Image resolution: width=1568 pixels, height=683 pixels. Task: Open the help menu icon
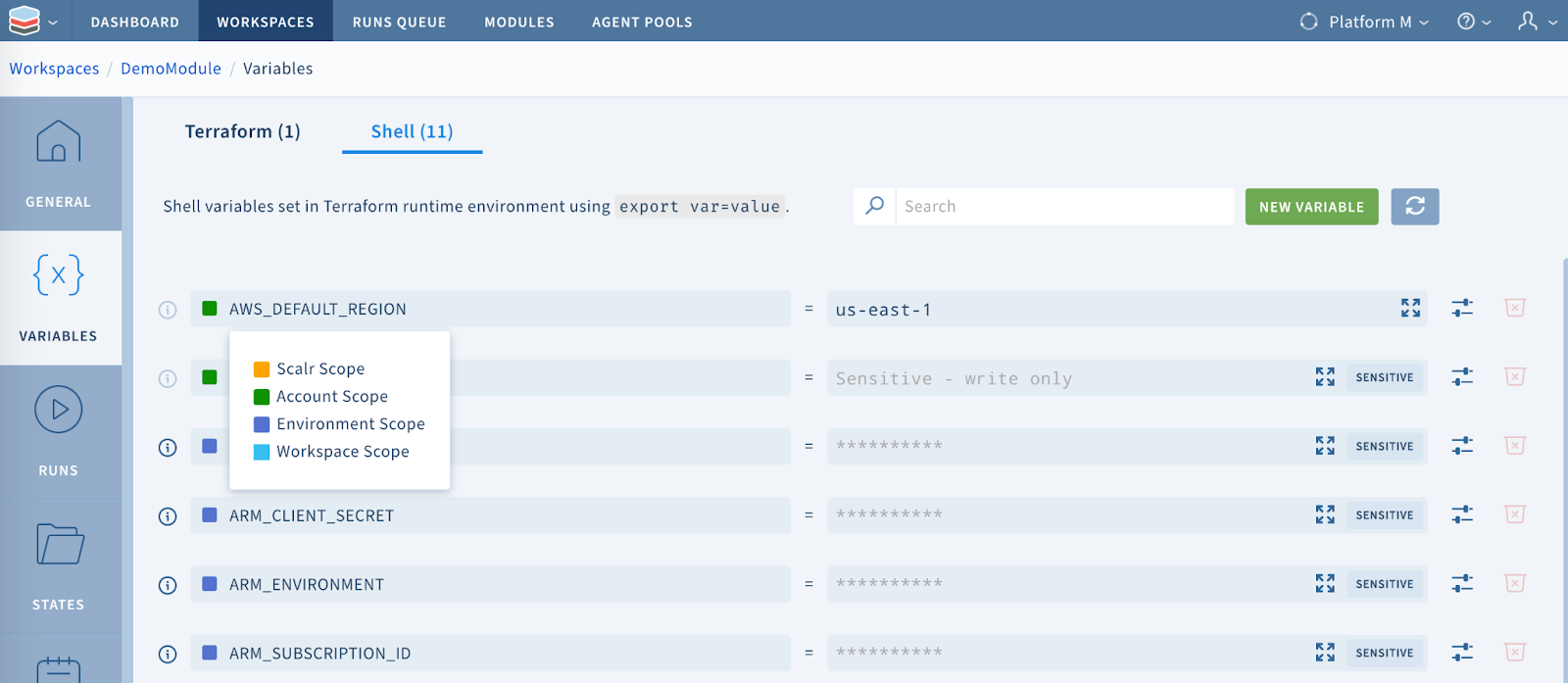pyautogui.click(x=1474, y=22)
